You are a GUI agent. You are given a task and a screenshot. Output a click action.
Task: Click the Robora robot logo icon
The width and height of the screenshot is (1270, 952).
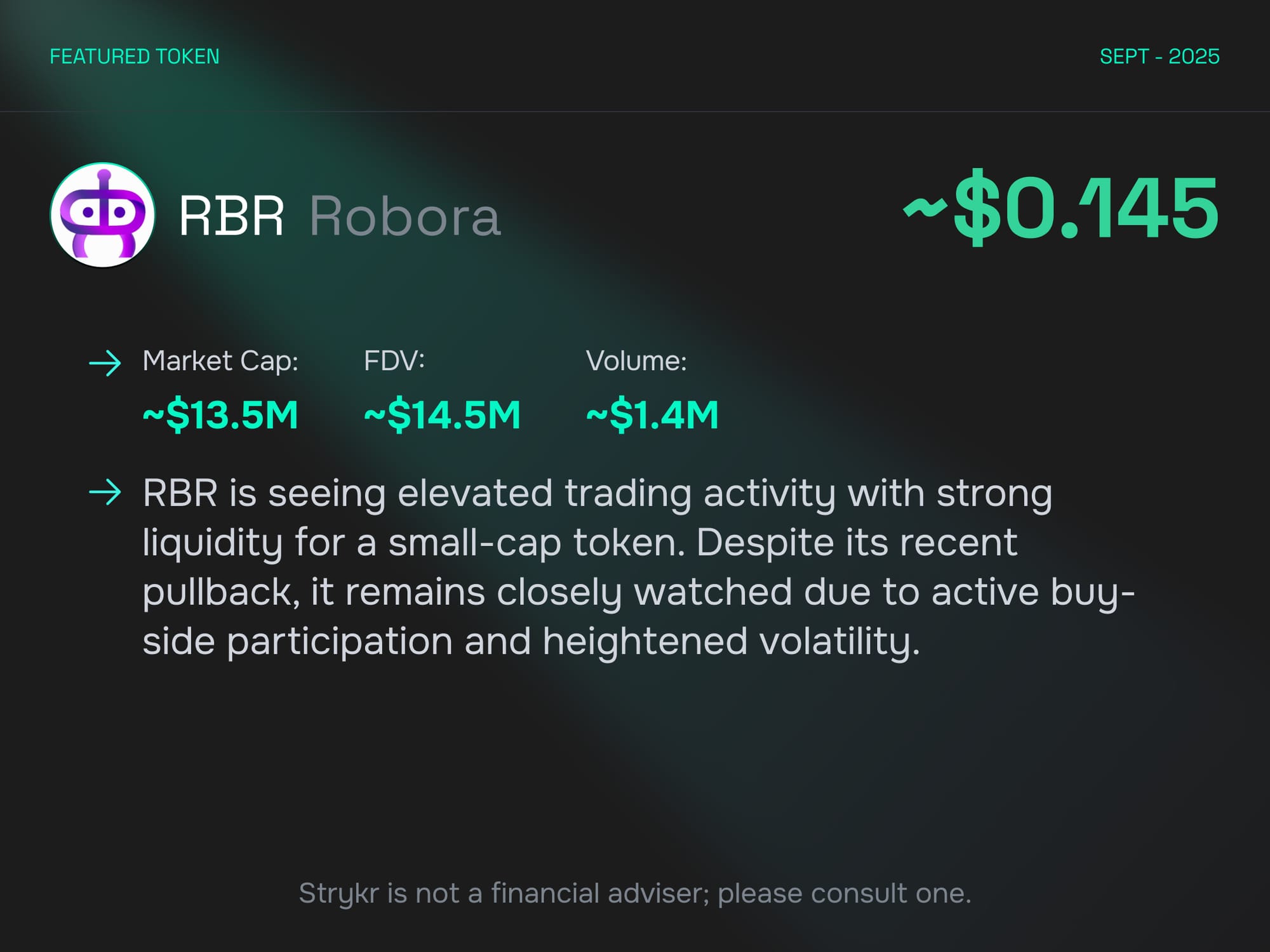pos(102,215)
